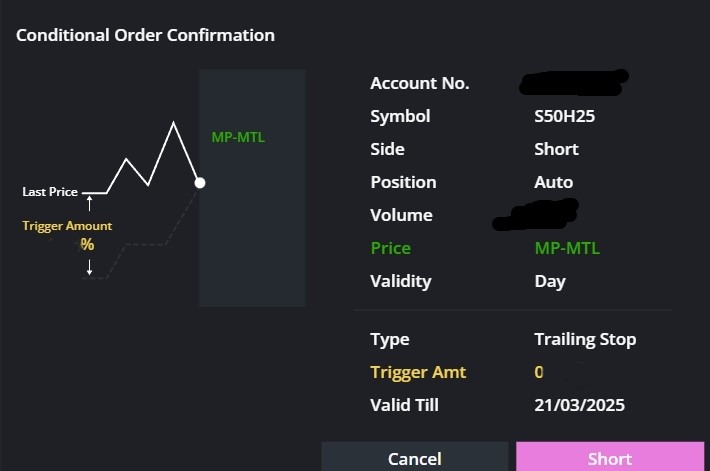The width and height of the screenshot is (710, 471).
Task: Click the white zigzag price line peak
Action: [173, 123]
